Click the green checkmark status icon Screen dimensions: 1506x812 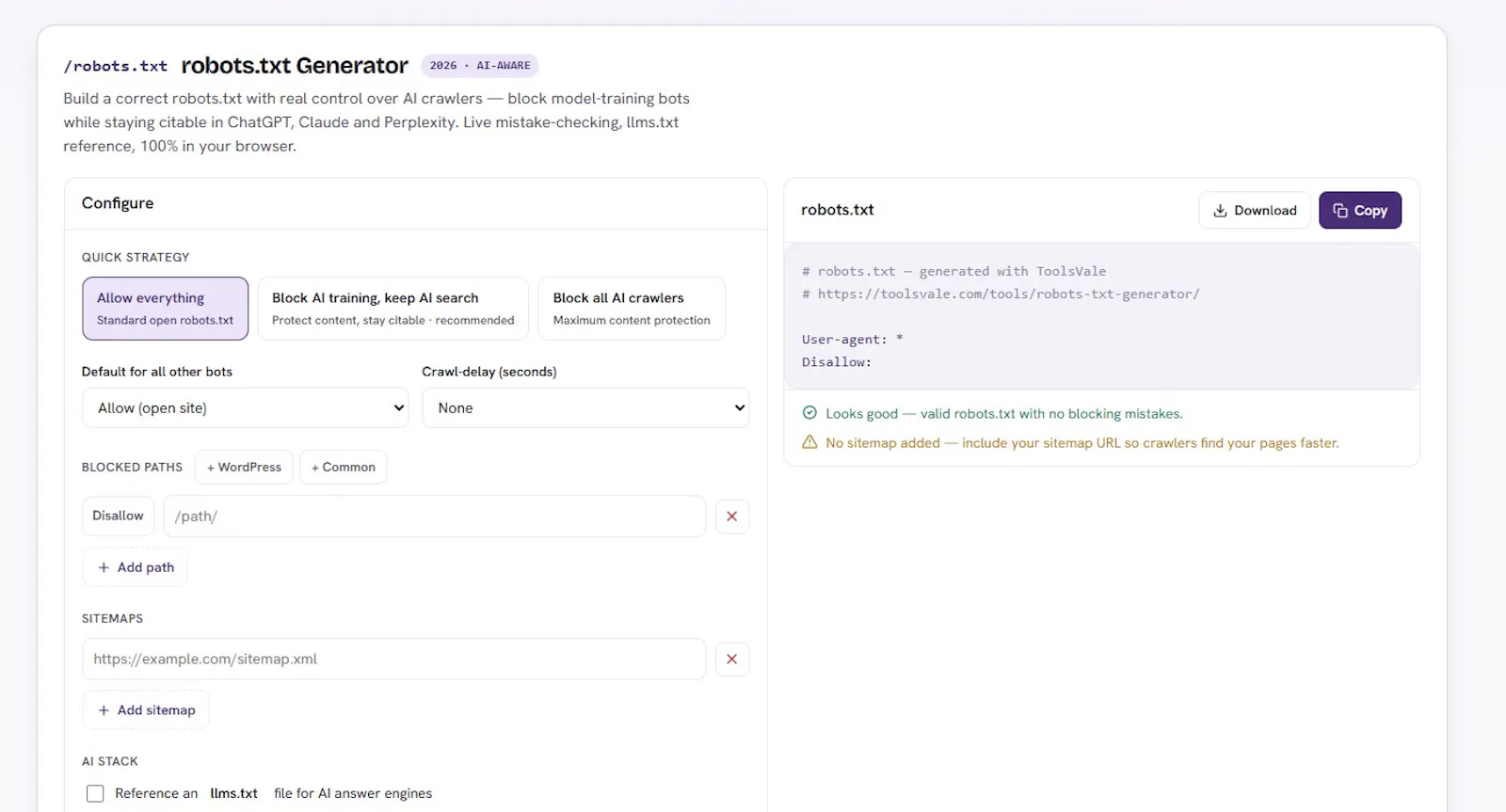tap(809, 413)
